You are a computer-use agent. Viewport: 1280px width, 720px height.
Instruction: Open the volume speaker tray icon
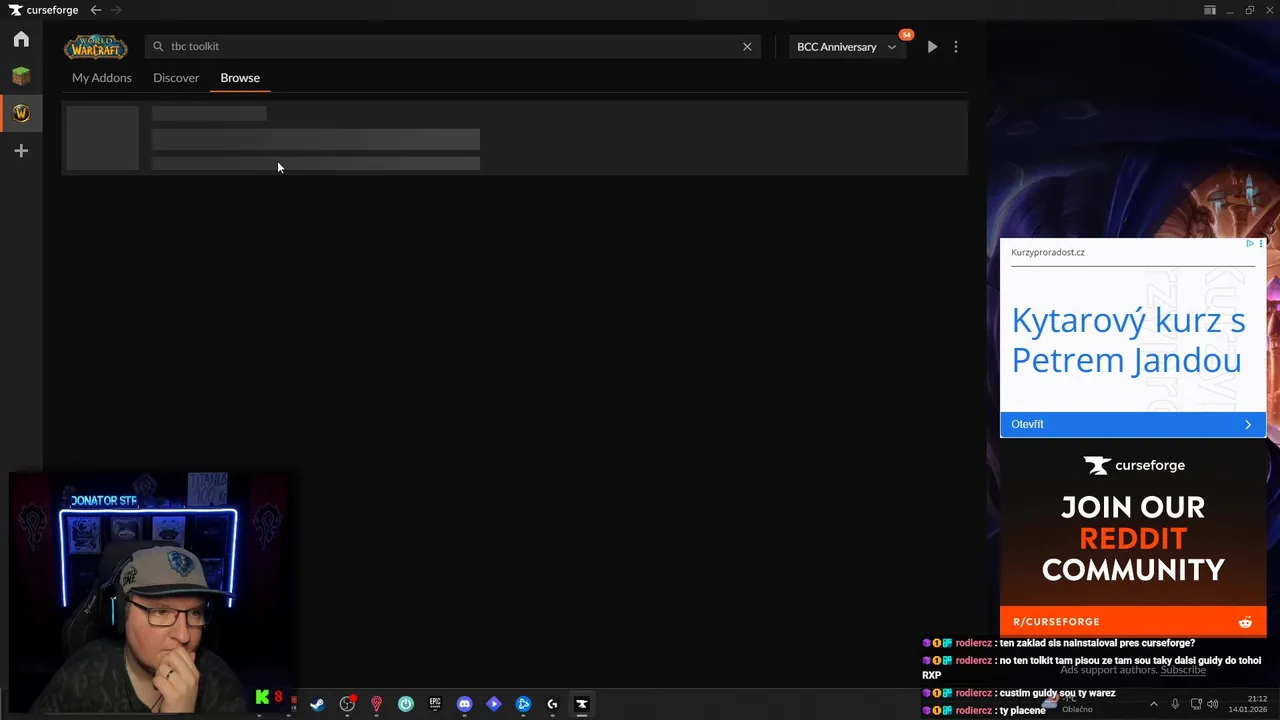pyautogui.click(x=1213, y=704)
